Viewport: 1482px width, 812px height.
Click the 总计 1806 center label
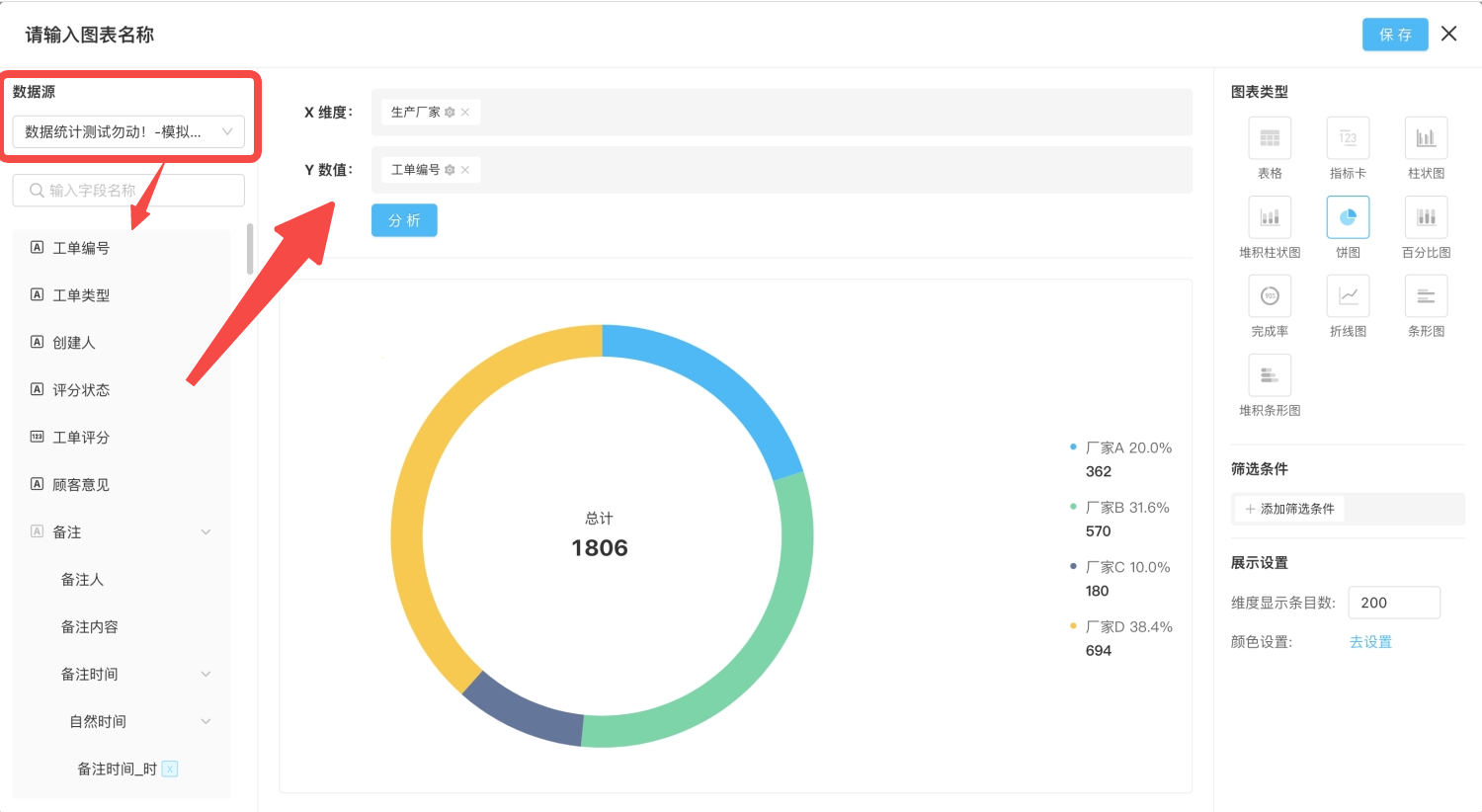600,536
